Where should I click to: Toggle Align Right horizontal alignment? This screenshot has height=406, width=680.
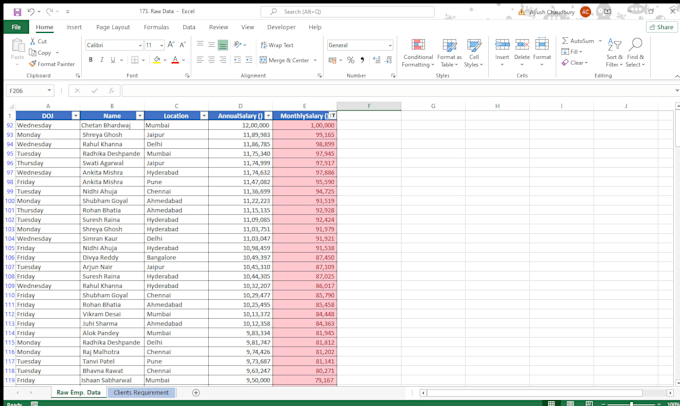click(x=222, y=60)
